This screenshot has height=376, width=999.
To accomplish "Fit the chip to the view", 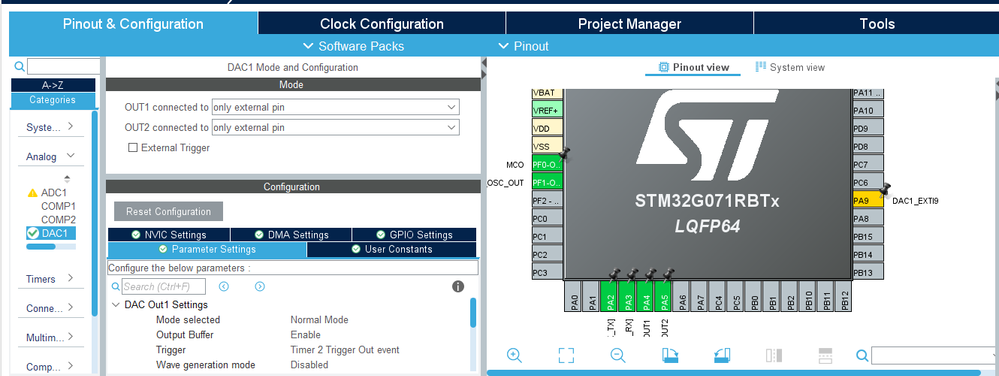I will pyautogui.click(x=566, y=355).
